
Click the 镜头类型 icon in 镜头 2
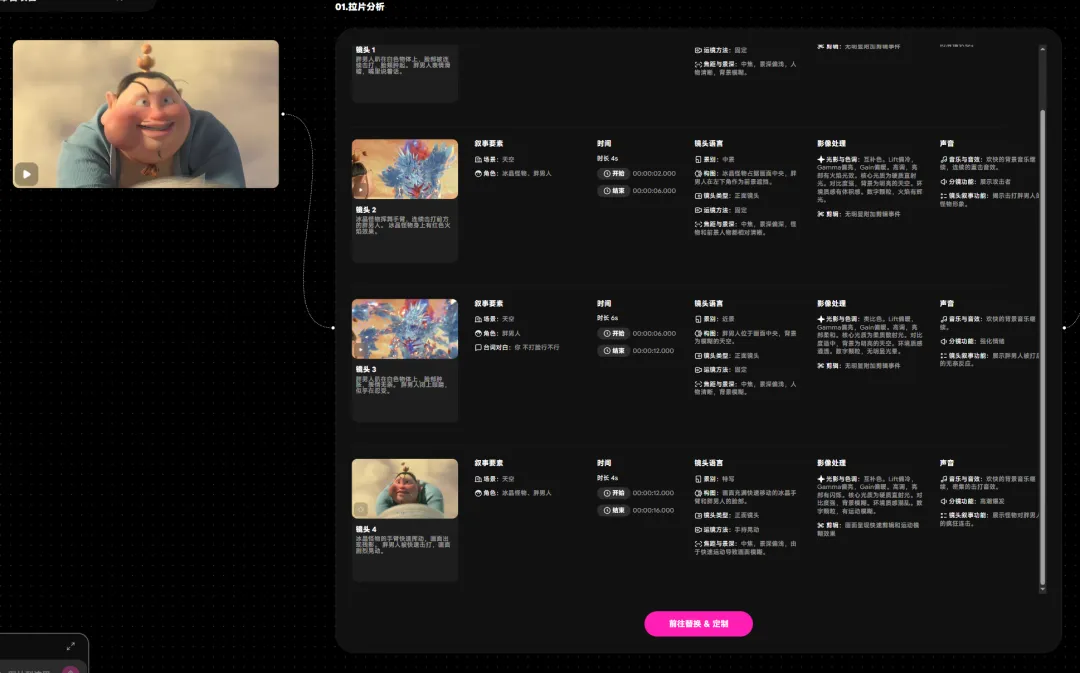pyautogui.click(x=698, y=196)
